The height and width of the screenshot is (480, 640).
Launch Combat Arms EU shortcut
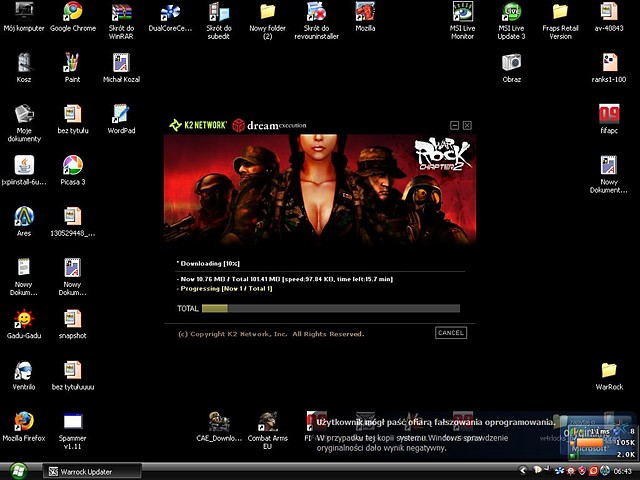267,431
